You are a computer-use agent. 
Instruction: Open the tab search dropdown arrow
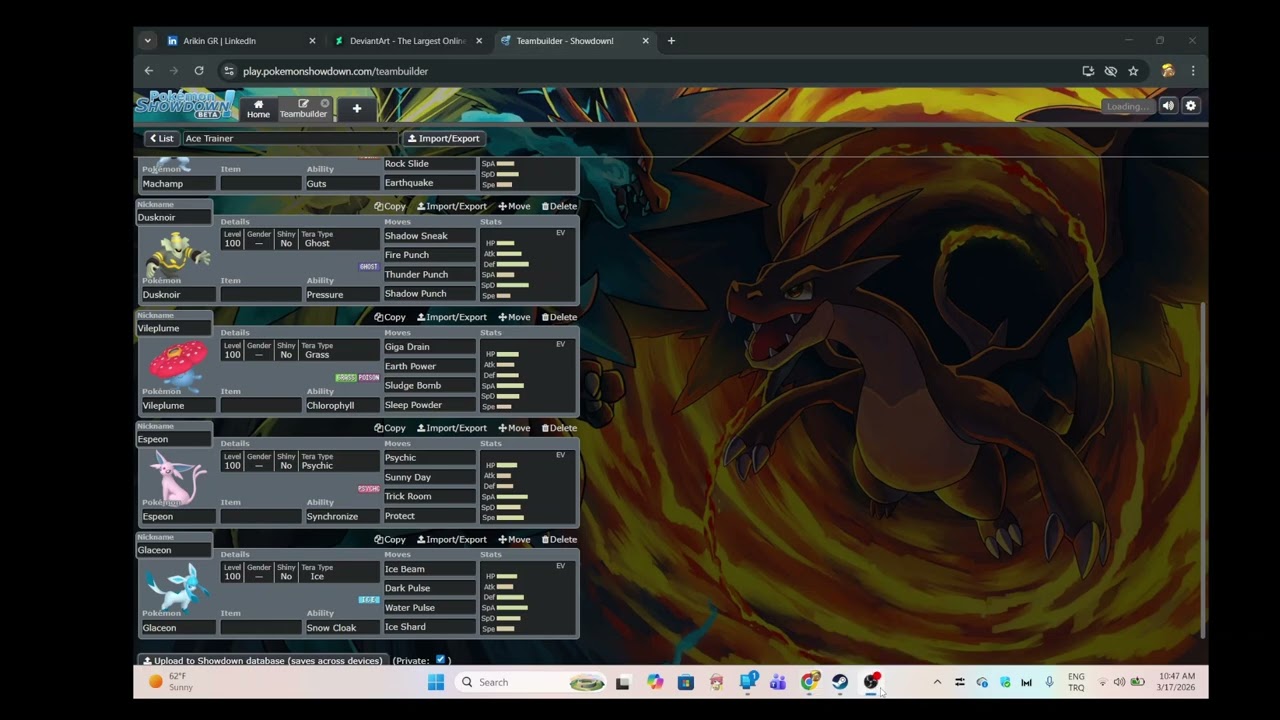pos(148,41)
